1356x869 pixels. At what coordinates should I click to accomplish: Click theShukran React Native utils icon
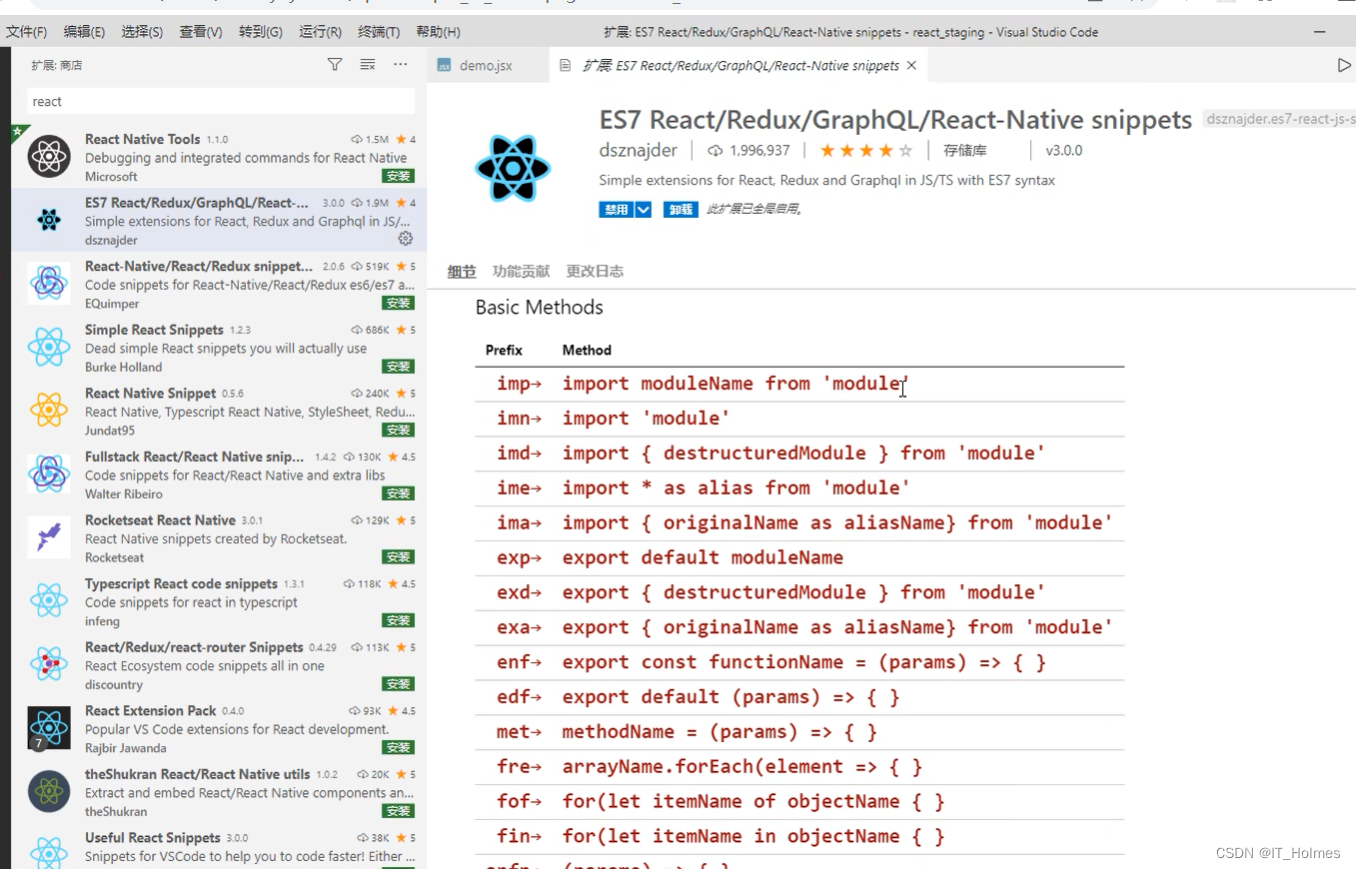(x=49, y=791)
